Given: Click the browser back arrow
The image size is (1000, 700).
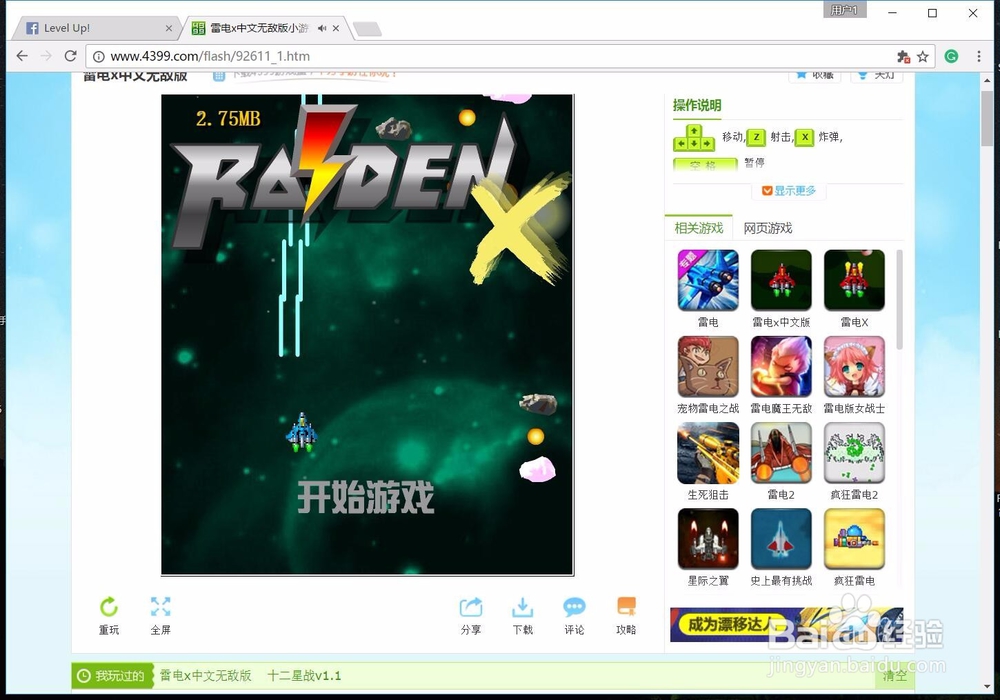Looking at the screenshot, I should 22,56.
